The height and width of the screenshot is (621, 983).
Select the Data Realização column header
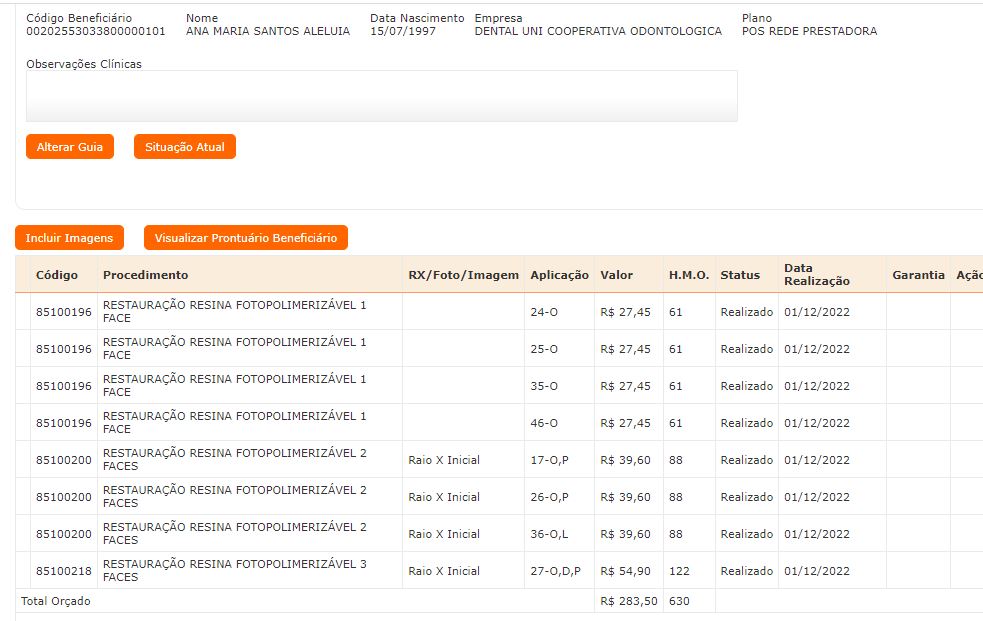816,275
